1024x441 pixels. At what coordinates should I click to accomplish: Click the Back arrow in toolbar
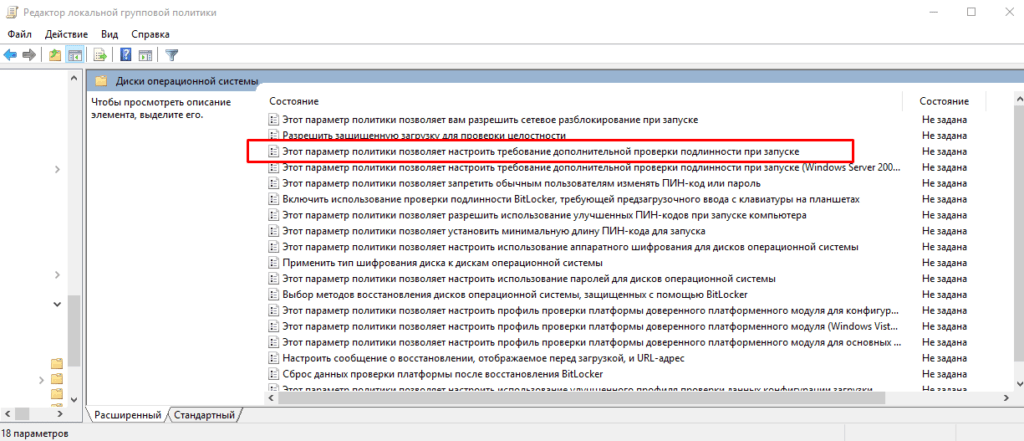coord(10,55)
